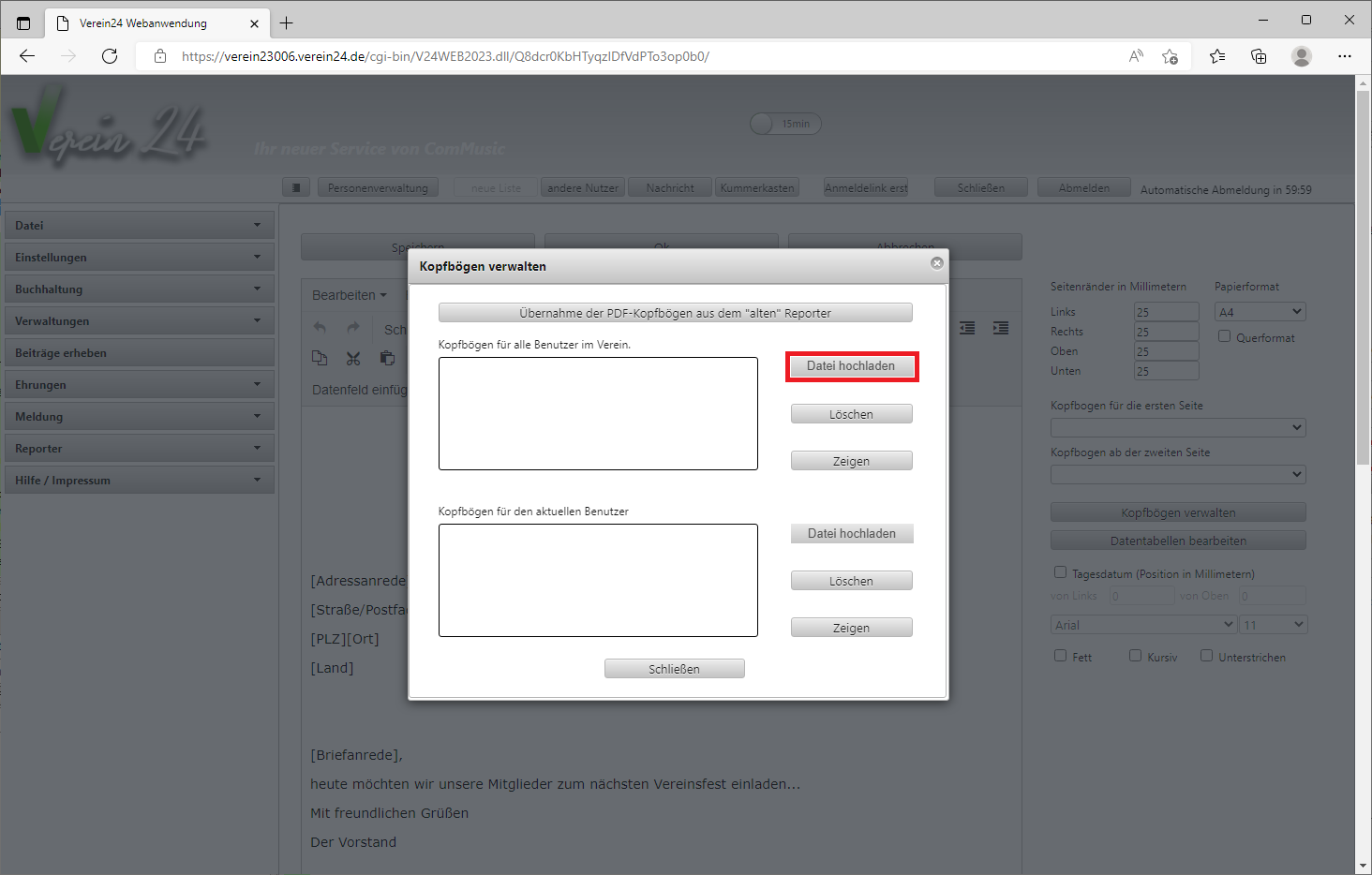Click the read aloud icon
Viewport: 1372px width, 875px height.
click(1136, 56)
